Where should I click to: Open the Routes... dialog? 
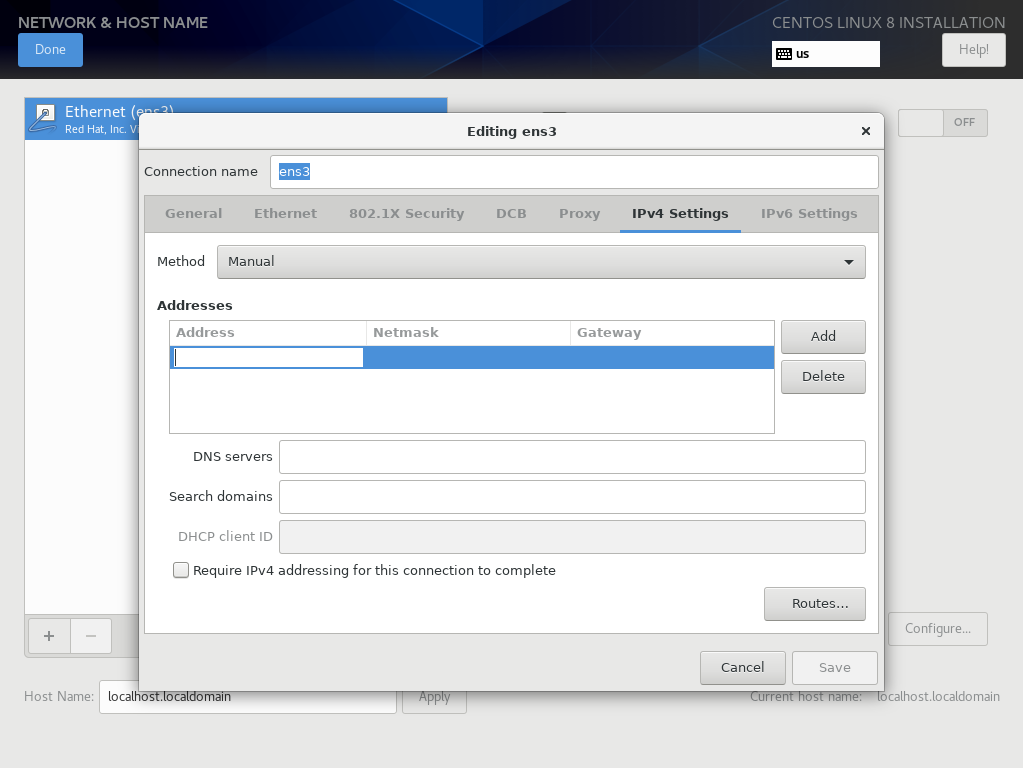point(815,604)
